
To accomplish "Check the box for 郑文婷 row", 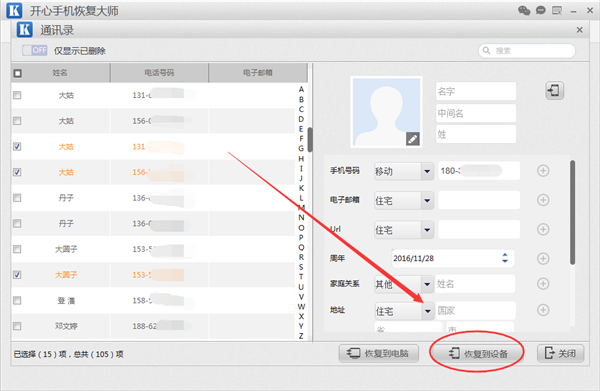I will tap(17, 326).
